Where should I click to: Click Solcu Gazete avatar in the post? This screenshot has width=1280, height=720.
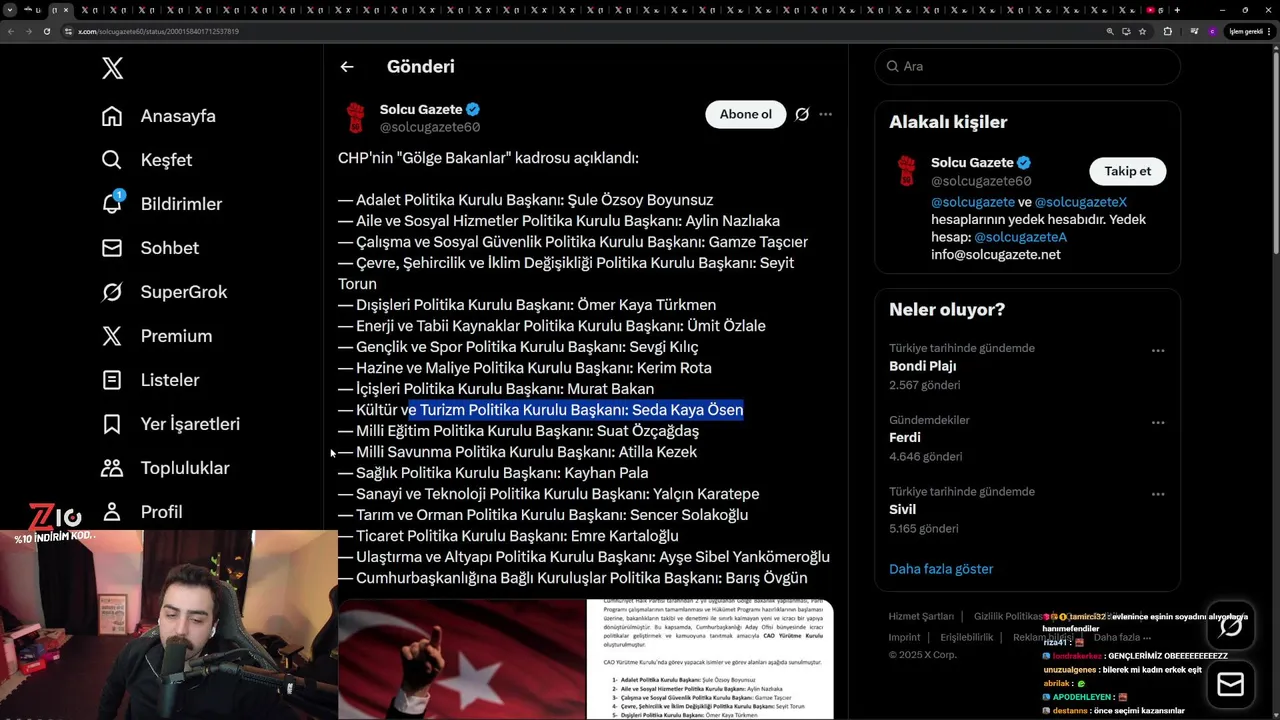pos(355,118)
